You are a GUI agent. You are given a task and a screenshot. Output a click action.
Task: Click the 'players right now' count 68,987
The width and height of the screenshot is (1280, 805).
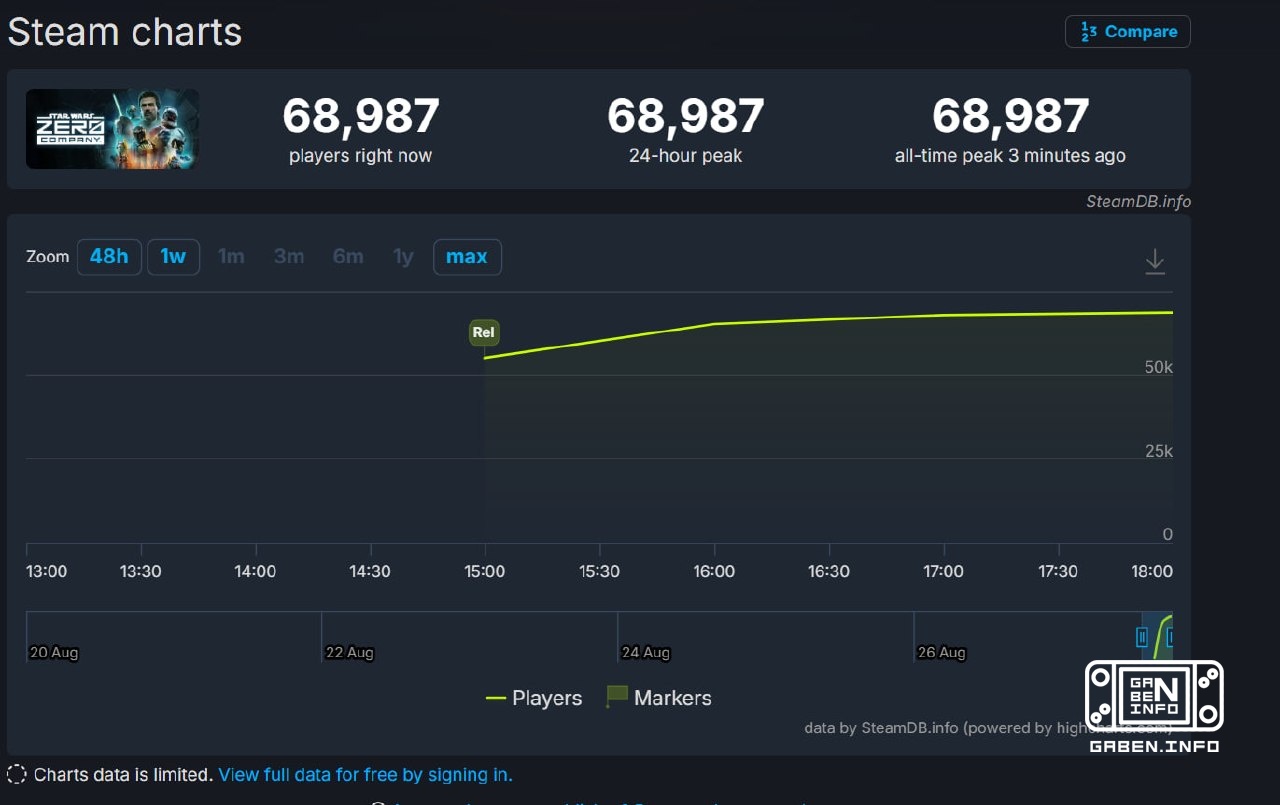(x=360, y=116)
